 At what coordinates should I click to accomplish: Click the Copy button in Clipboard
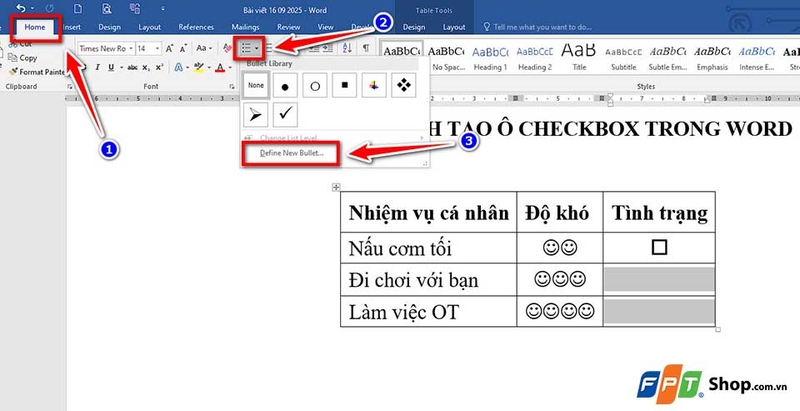click(23, 58)
